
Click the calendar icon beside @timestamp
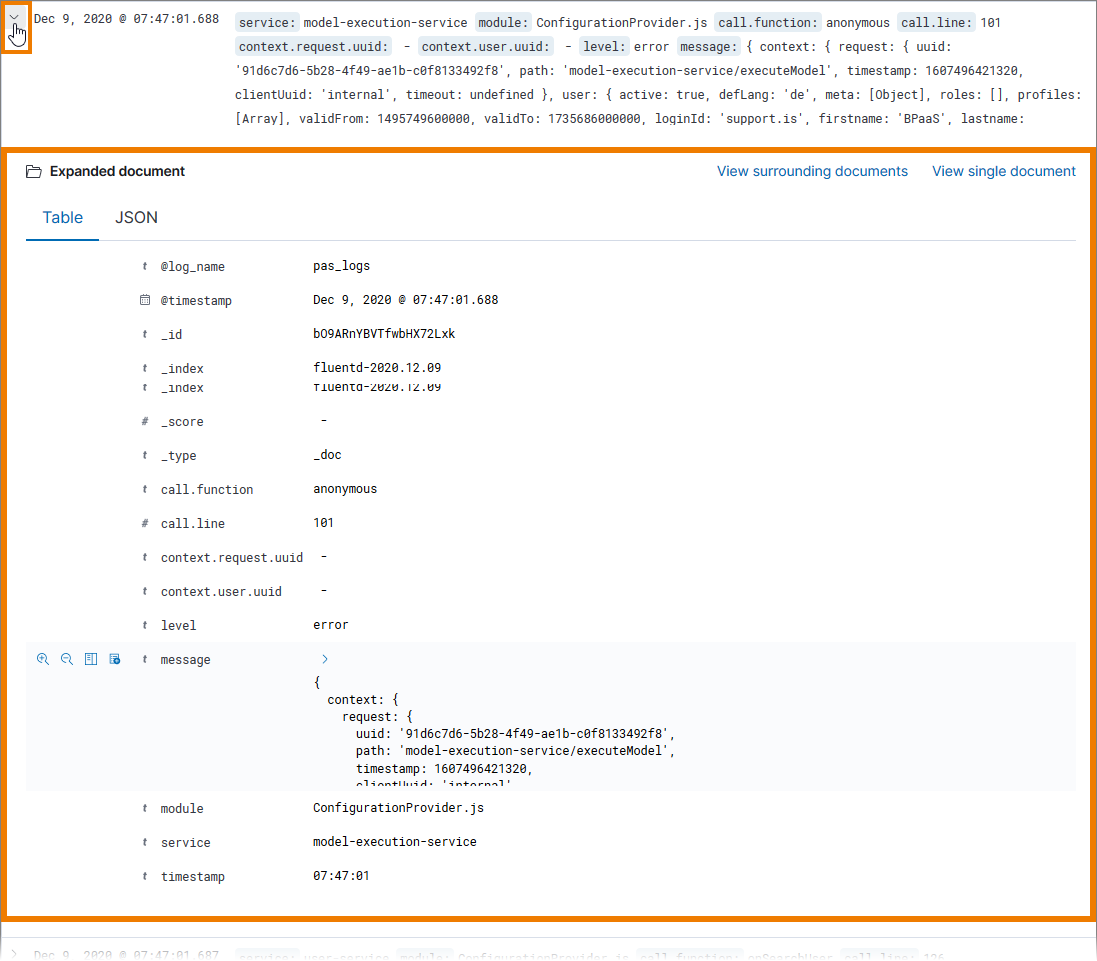(144, 300)
